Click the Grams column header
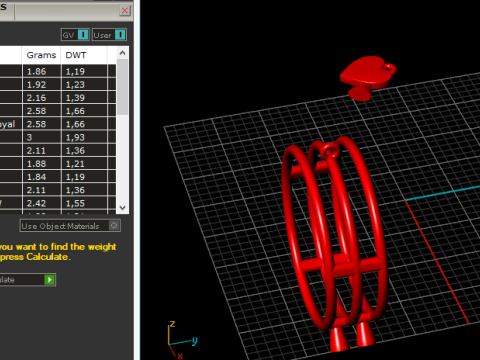Screen dimensions: 480x360 click(41, 55)
